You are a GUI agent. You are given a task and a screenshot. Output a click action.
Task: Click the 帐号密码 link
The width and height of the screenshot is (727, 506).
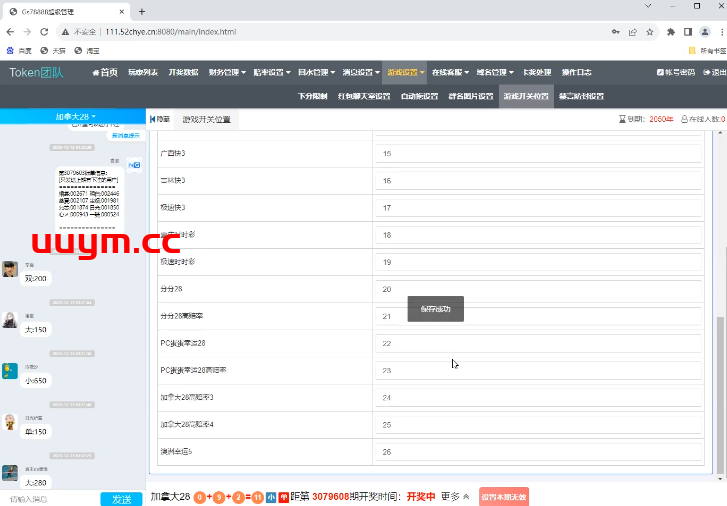[x=675, y=72]
